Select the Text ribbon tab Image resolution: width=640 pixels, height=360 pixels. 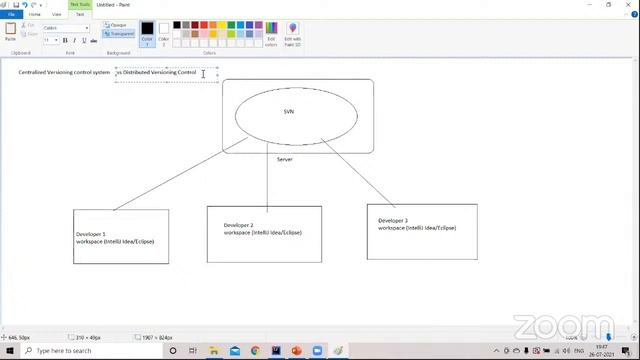[80, 14]
